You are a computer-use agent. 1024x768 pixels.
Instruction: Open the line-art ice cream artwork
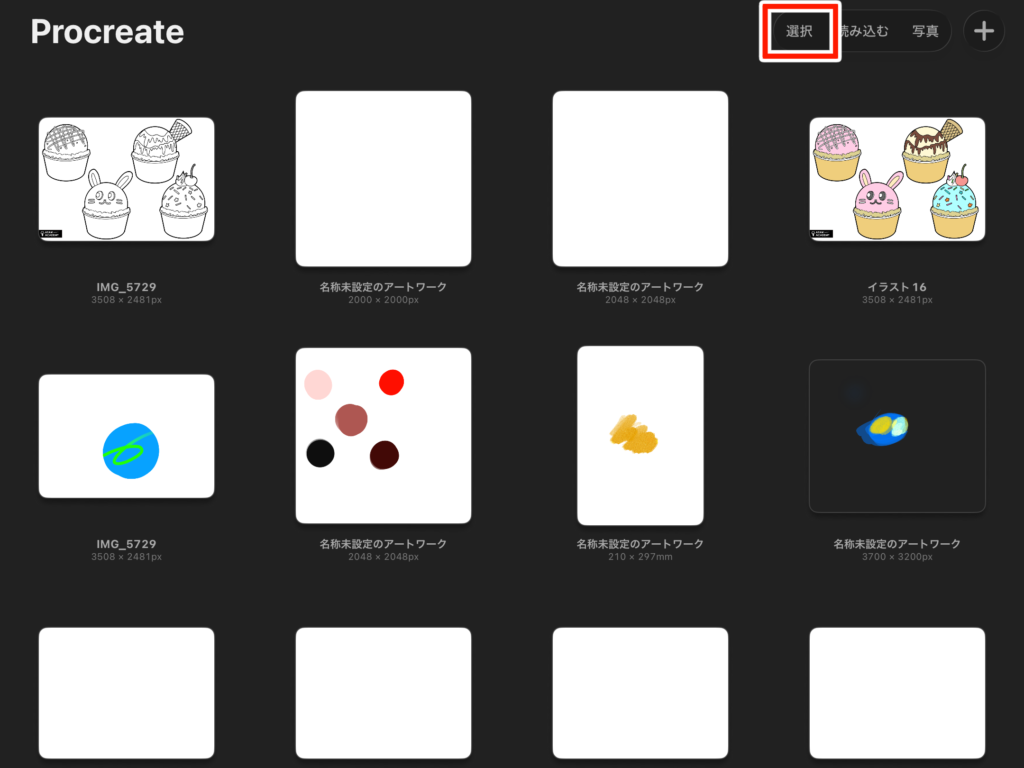pos(126,179)
